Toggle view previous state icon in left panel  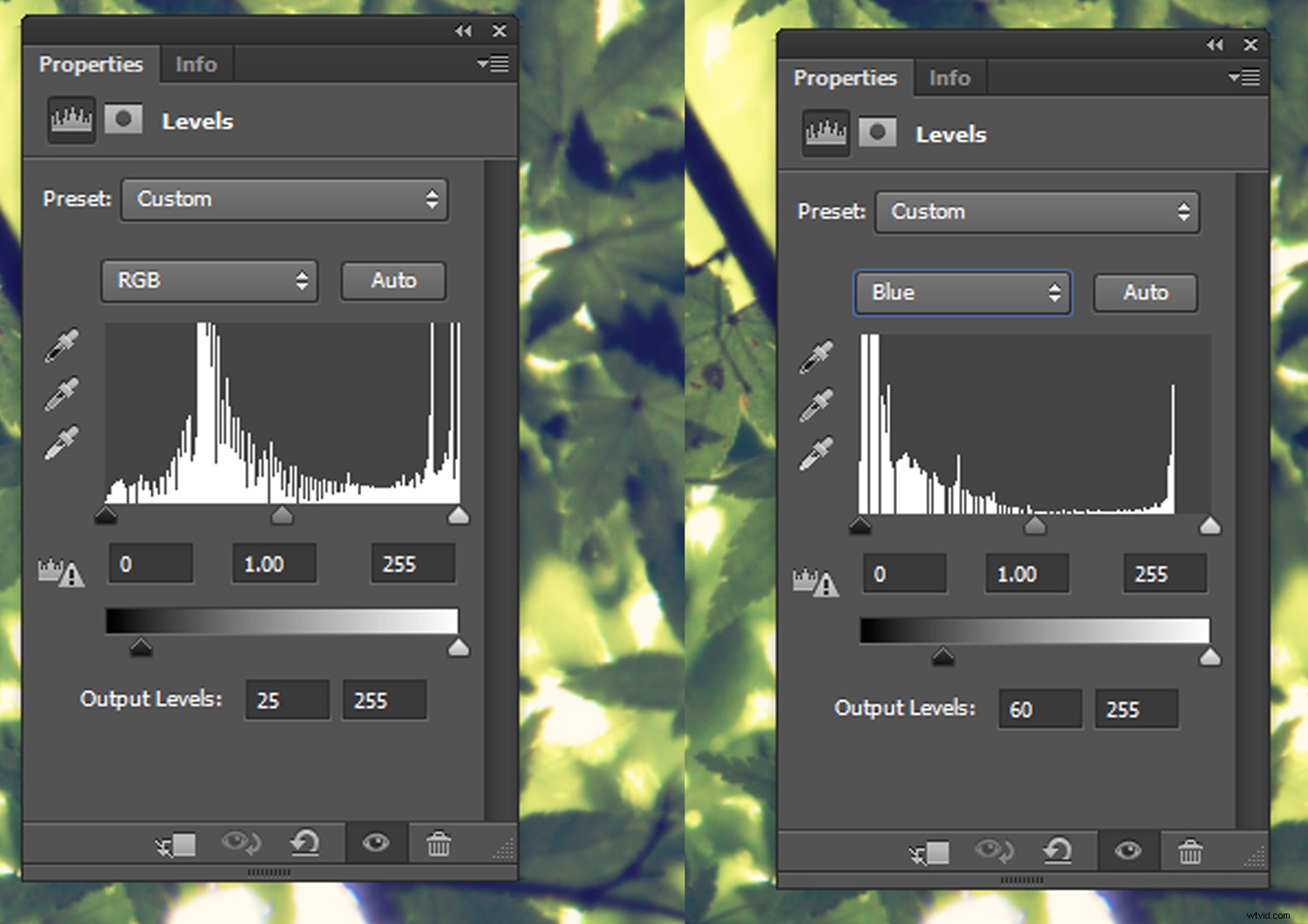pyautogui.click(x=241, y=844)
